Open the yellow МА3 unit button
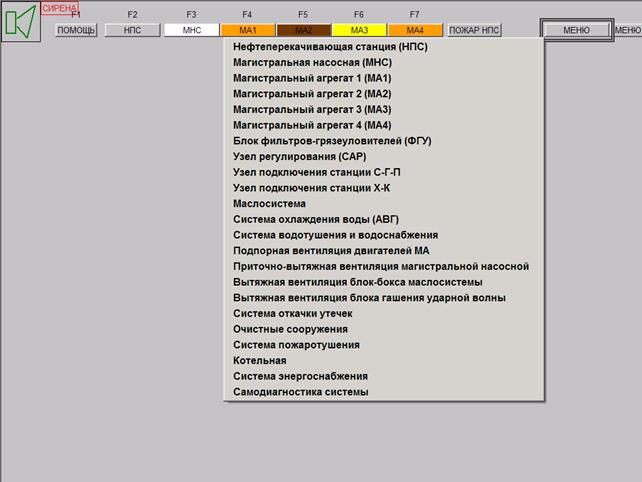Viewport: 642px width, 482px height. (359, 30)
